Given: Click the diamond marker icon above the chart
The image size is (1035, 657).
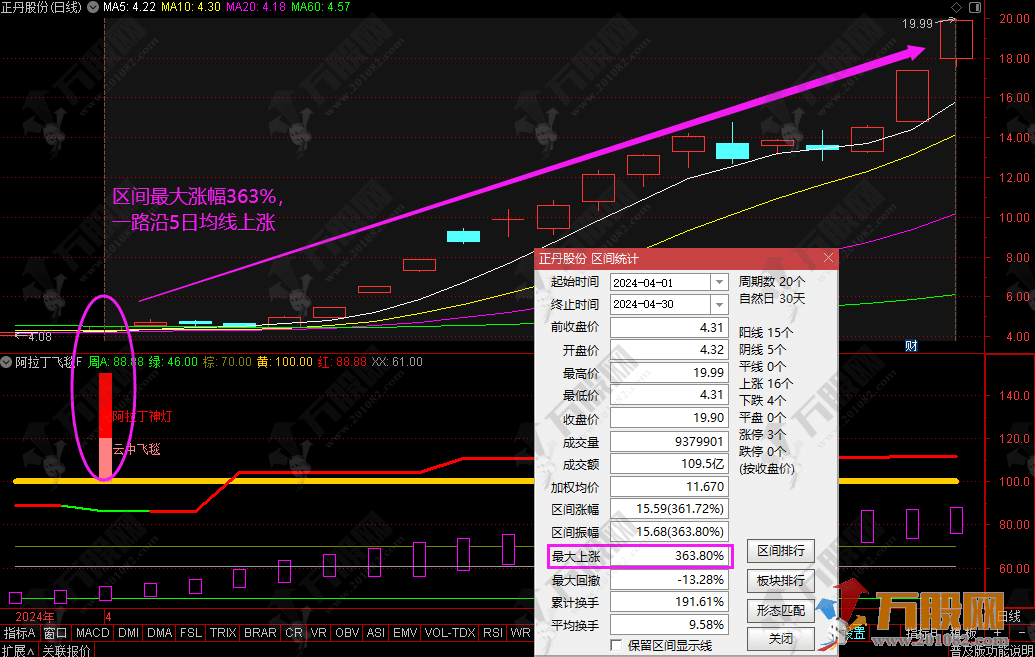Looking at the screenshot, I should pyautogui.click(x=956, y=7).
